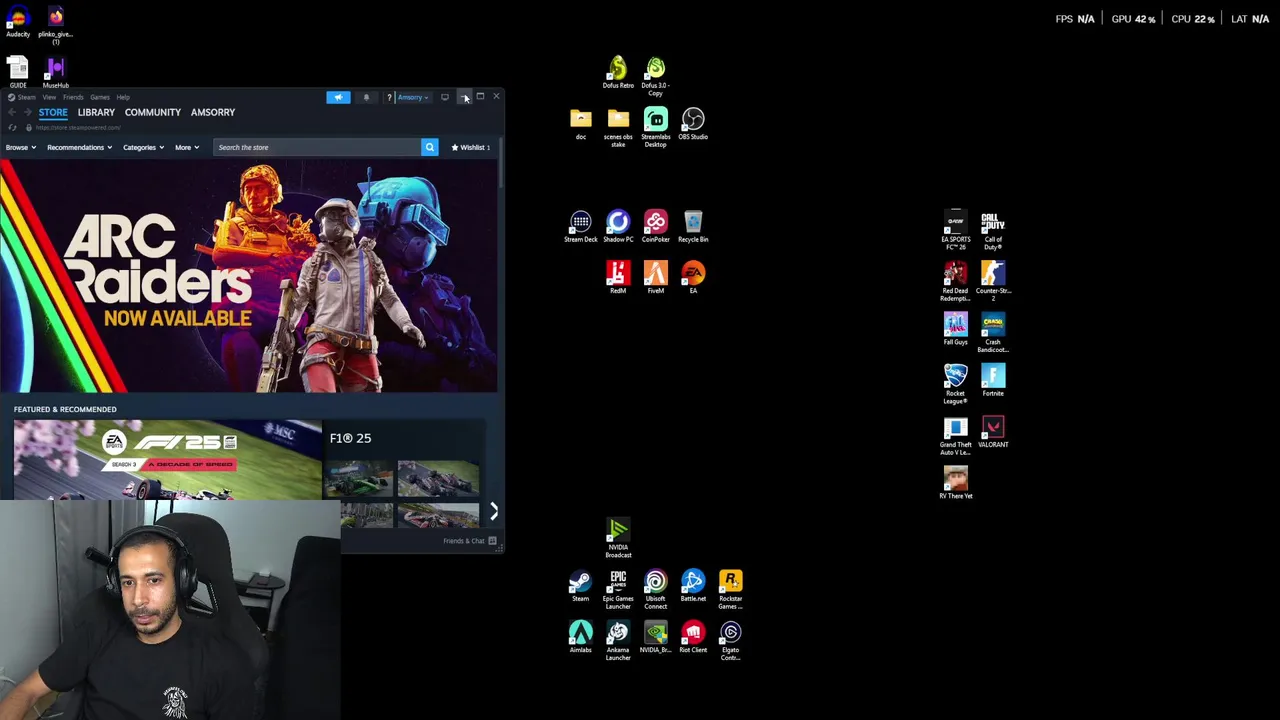This screenshot has height=720, width=1280.
Task: Select the Stream Deck desktop icon
Action: pos(580,226)
